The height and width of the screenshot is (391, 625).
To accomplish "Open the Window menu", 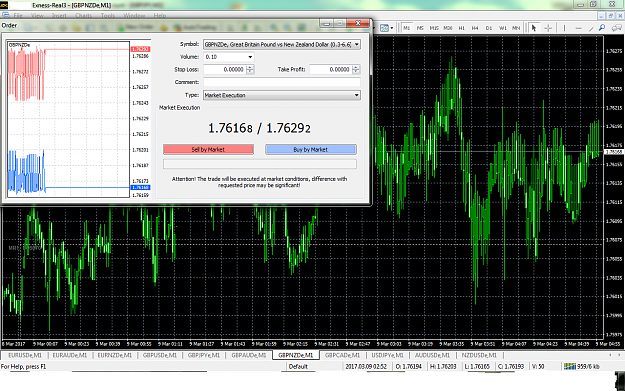I will click(x=134, y=16).
